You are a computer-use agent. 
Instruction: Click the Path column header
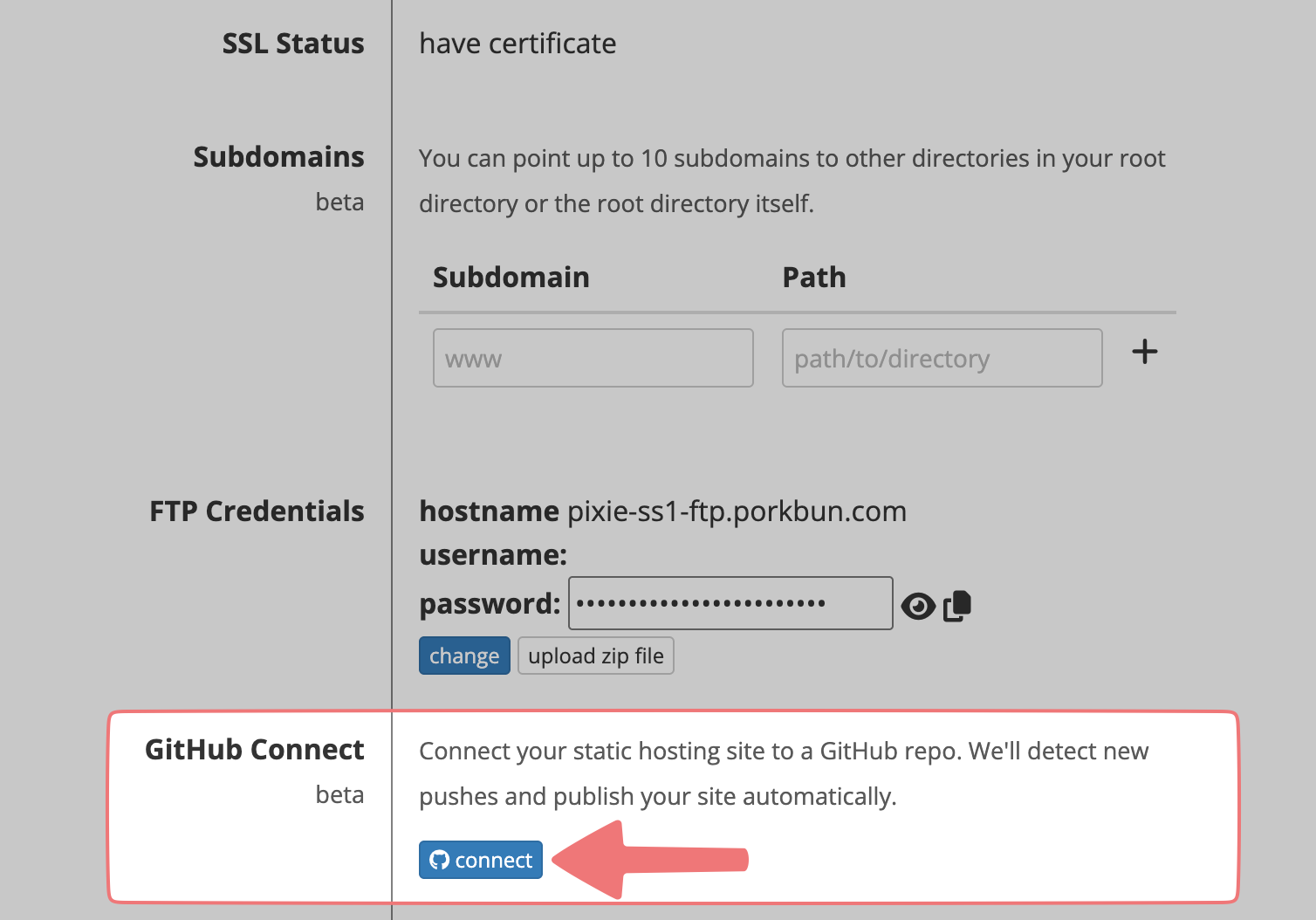814,278
